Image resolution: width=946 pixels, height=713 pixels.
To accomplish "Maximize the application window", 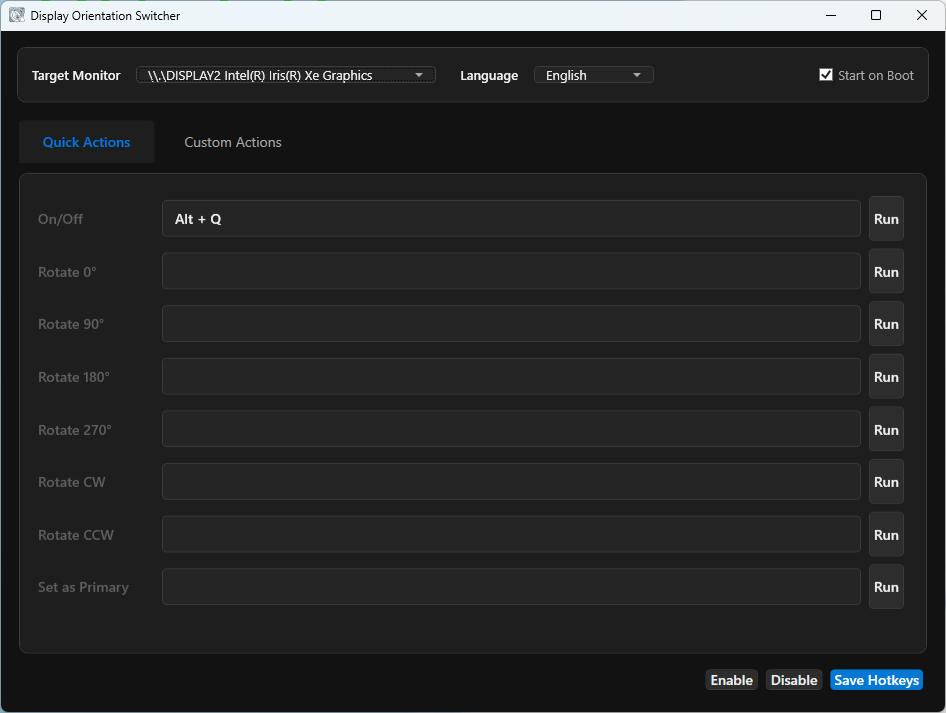I will point(876,15).
